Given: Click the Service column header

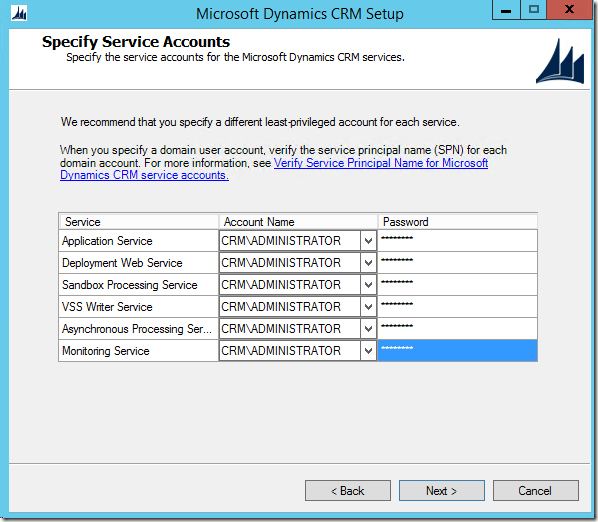Looking at the screenshot, I should coord(139,222).
